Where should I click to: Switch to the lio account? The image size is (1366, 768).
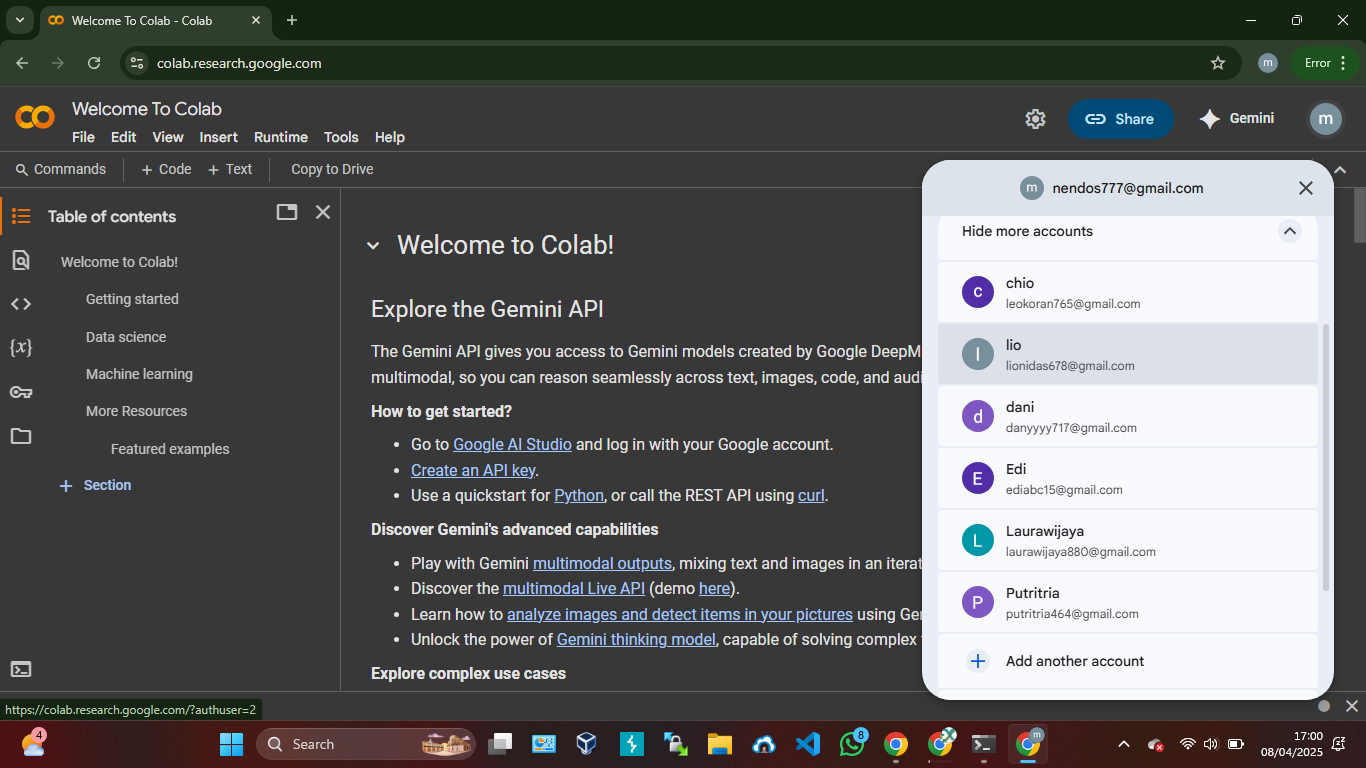click(1128, 354)
